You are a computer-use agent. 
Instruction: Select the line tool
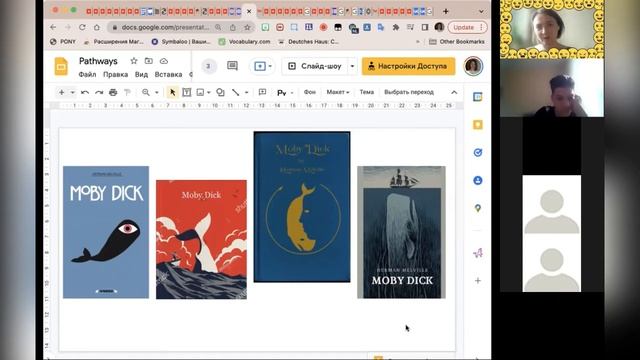(236, 92)
